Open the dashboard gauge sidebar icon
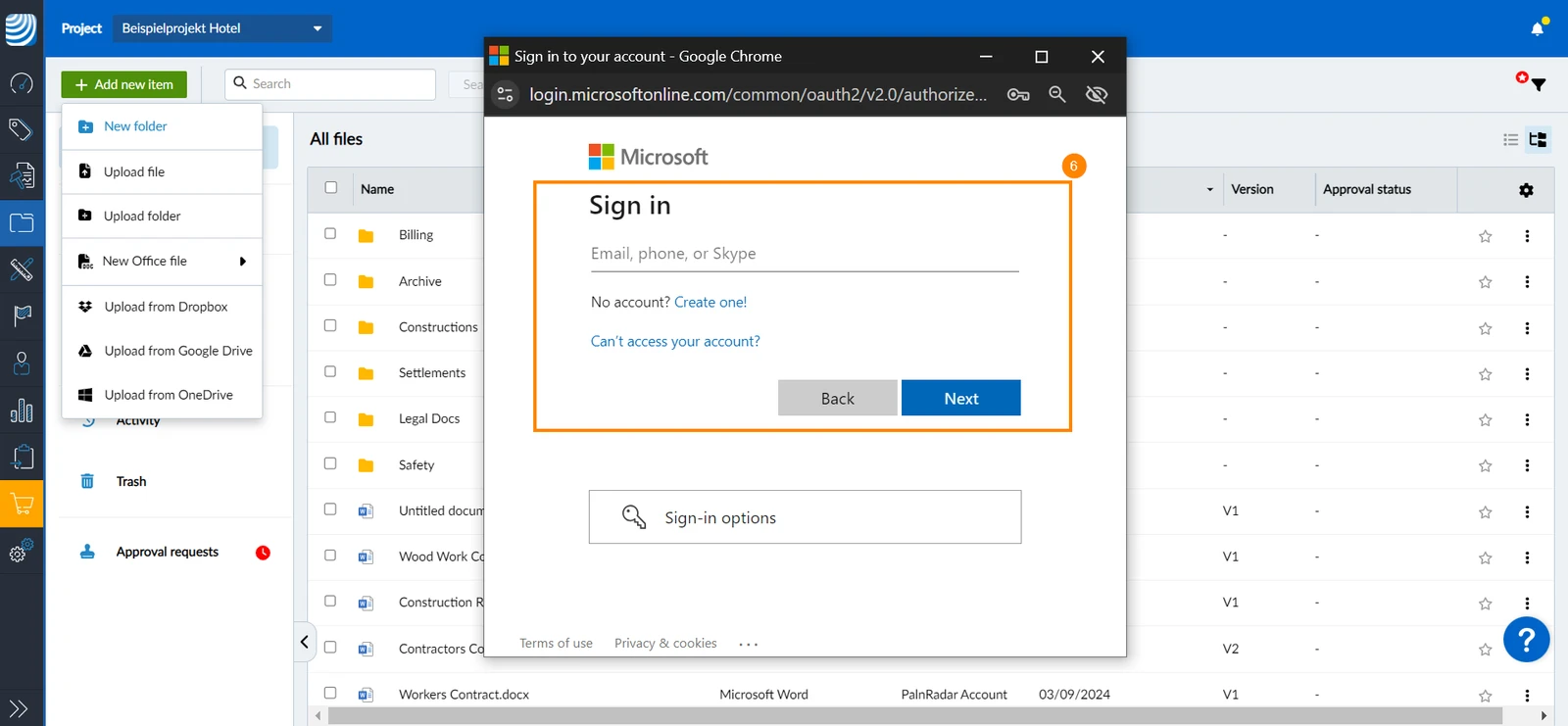Screen dimensions: 1568x726 pos(22,83)
